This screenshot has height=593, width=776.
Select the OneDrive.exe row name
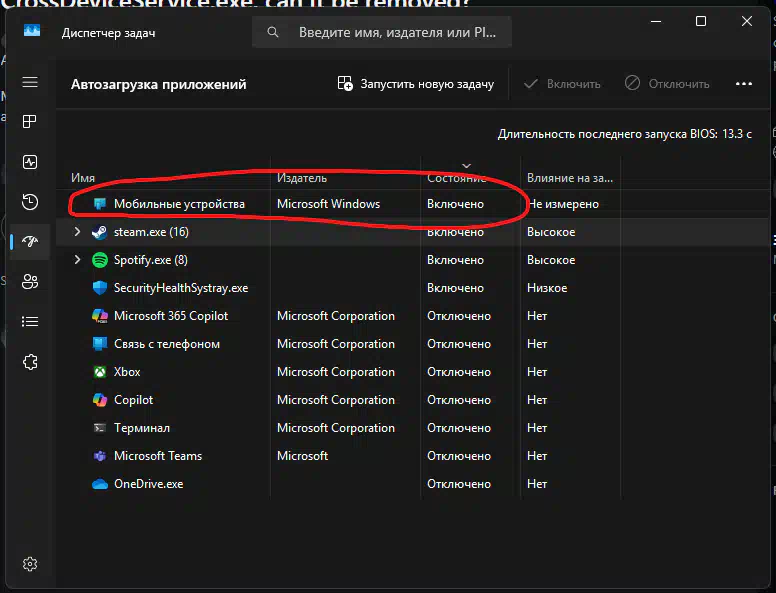(148, 484)
